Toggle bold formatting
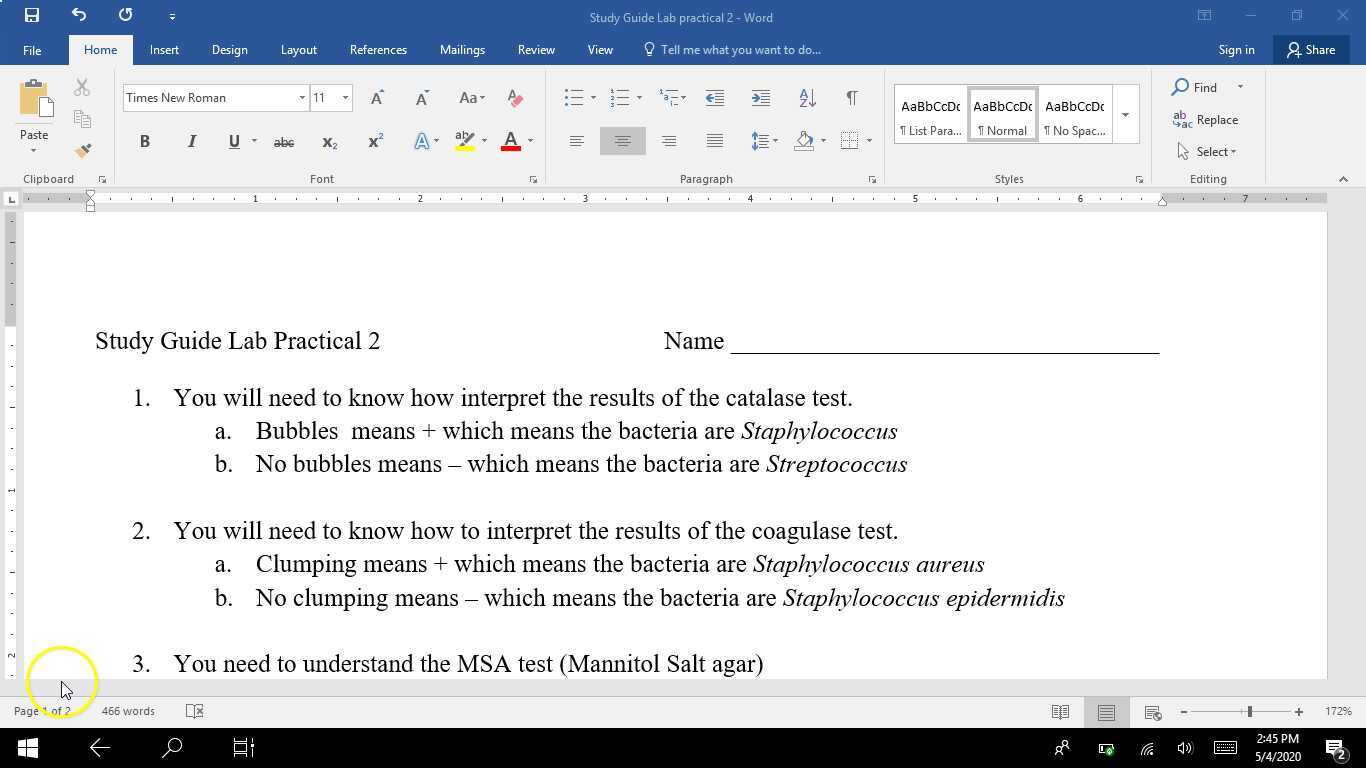The height and width of the screenshot is (768, 1366). [x=144, y=141]
